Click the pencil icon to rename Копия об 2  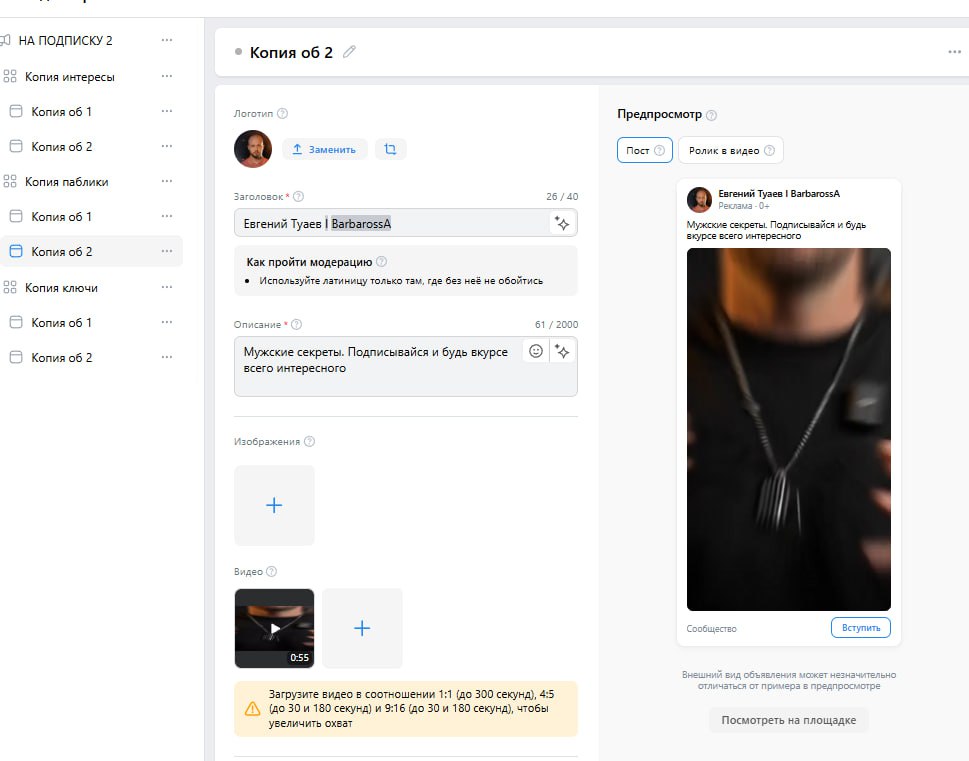tap(349, 52)
